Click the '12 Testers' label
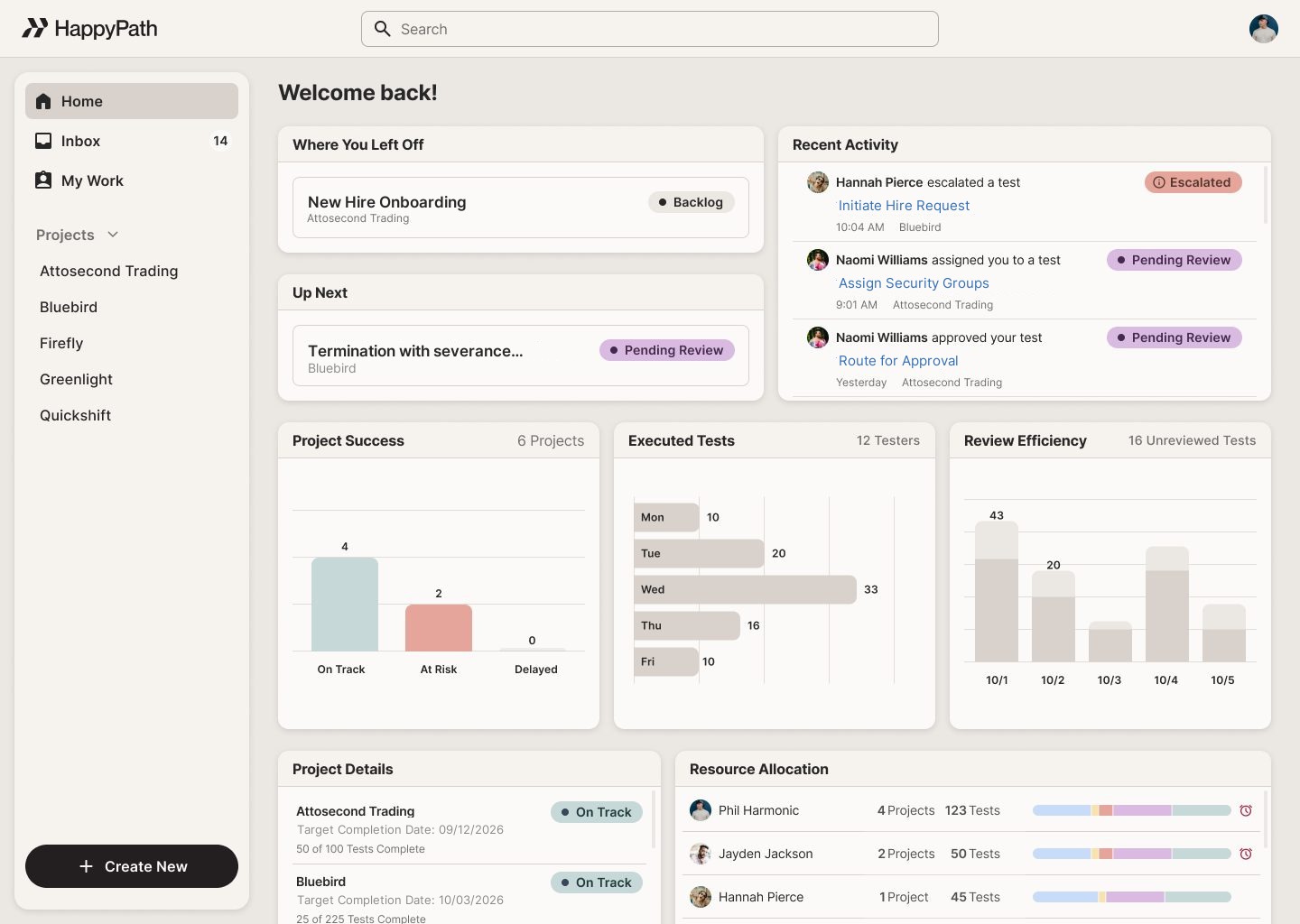Screen dimensions: 1300x924 (888, 440)
